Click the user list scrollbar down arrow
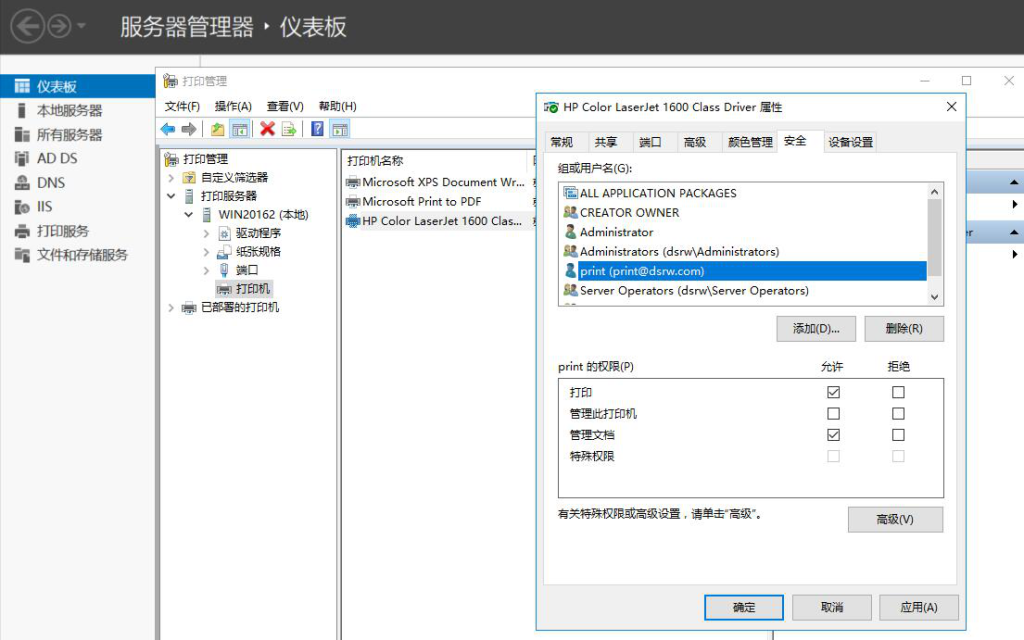1024x640 pixels. coord(935,297)
